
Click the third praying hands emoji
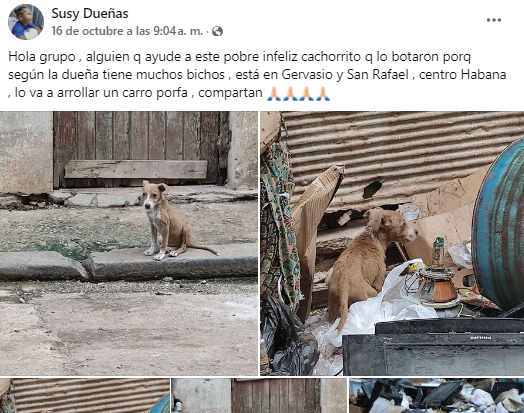[x=306, y=94]
